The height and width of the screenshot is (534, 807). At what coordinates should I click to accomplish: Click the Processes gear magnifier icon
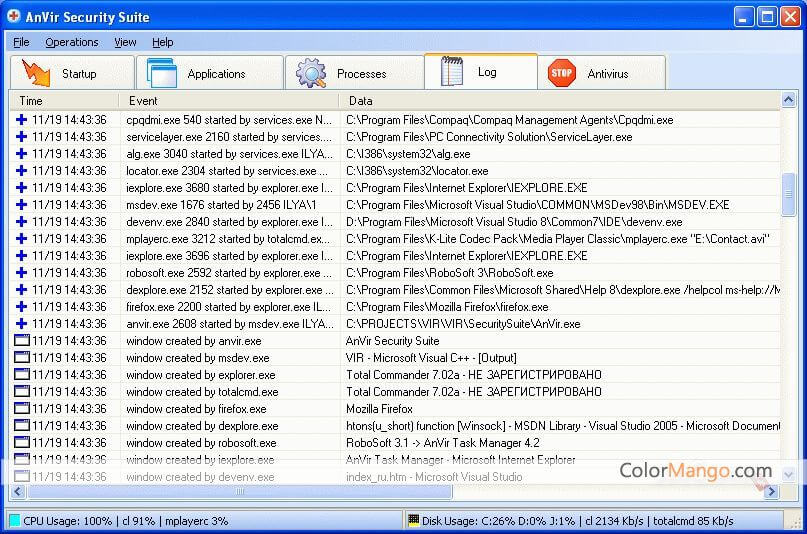pyautogui.click(x=311, y=73)
